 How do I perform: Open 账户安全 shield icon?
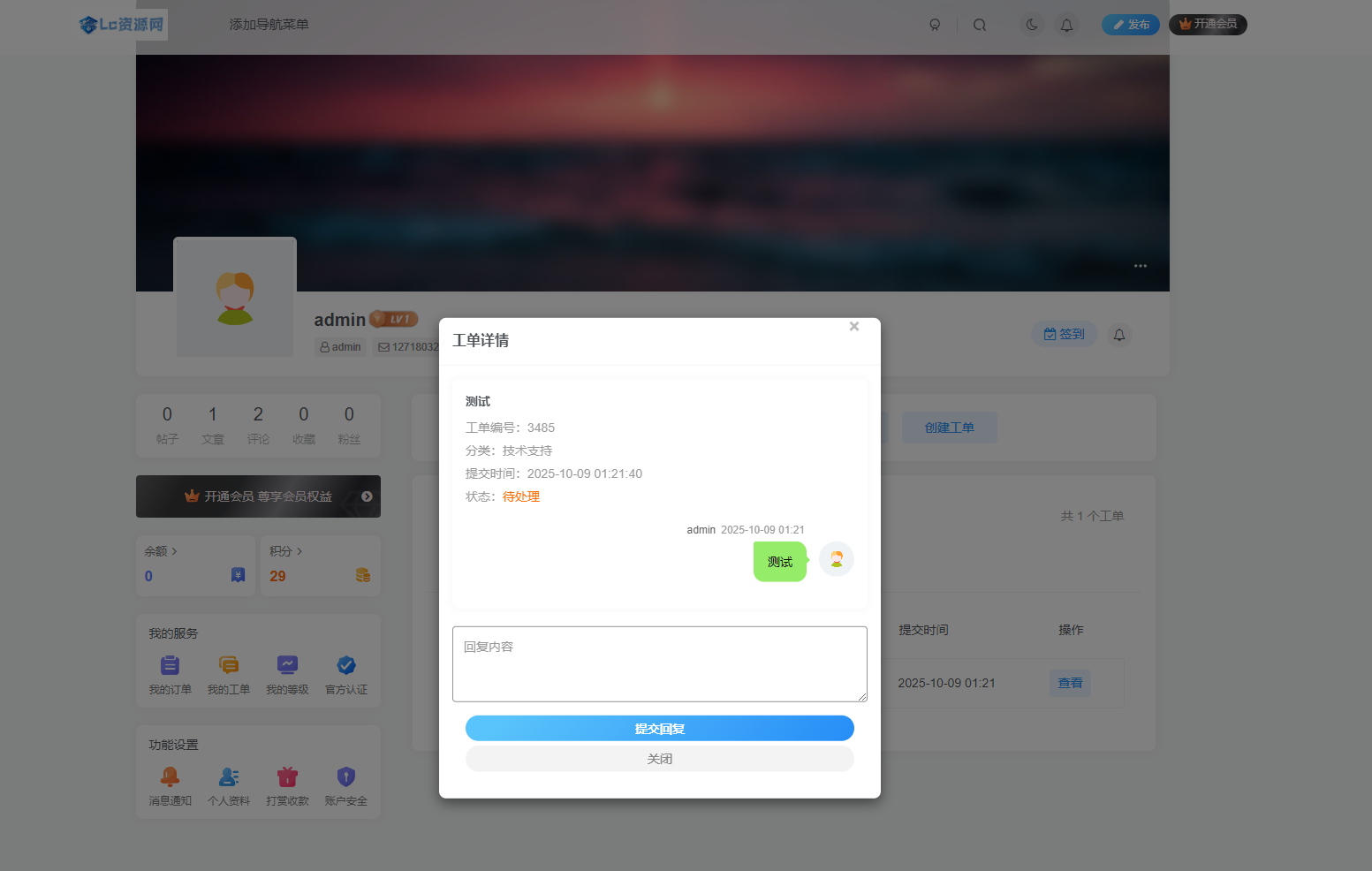tap(346, 776)
